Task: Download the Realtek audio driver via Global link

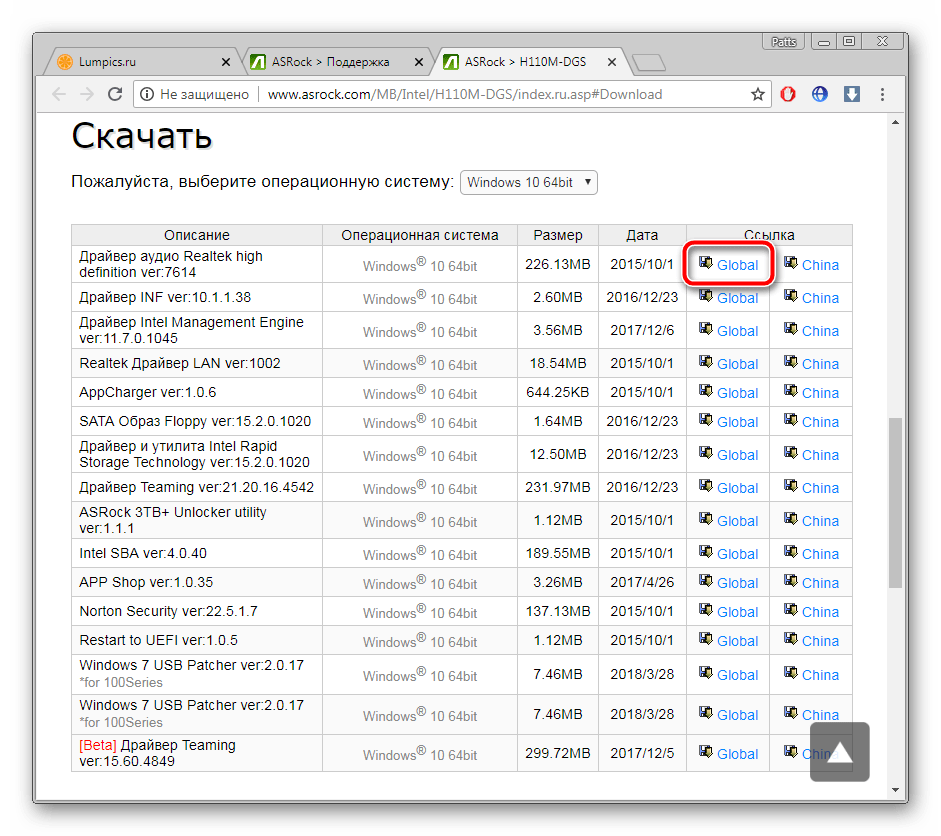Action: coord(737,265)
